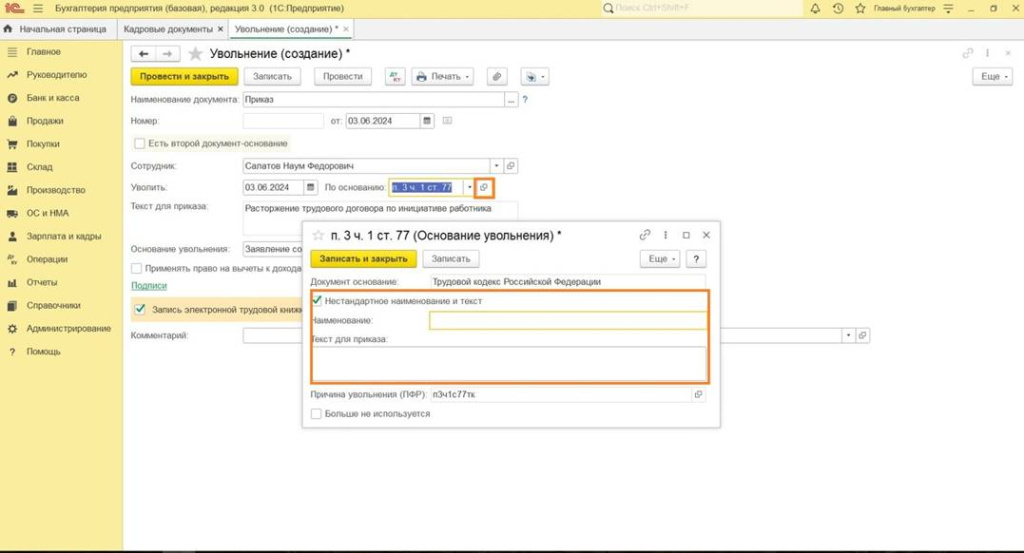Open calendar picker next to document date
This screenshot has height=553, width=1024.
[x=427, y=121]
